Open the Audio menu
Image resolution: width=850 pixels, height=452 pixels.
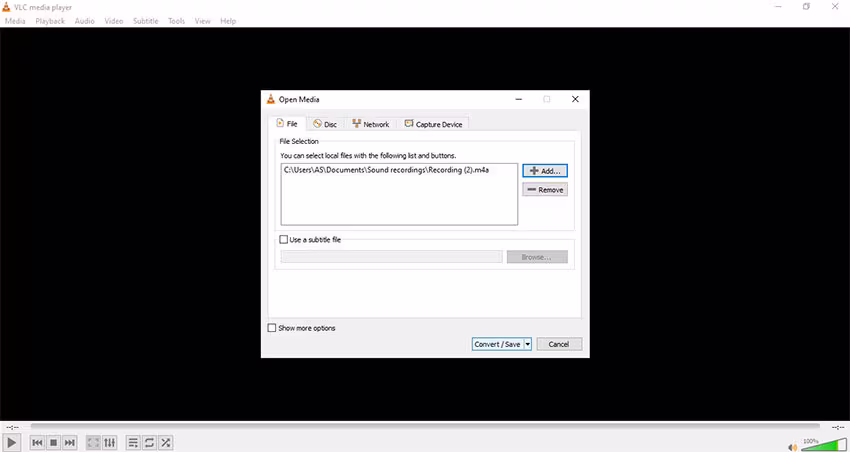click(x=85, y=21)
